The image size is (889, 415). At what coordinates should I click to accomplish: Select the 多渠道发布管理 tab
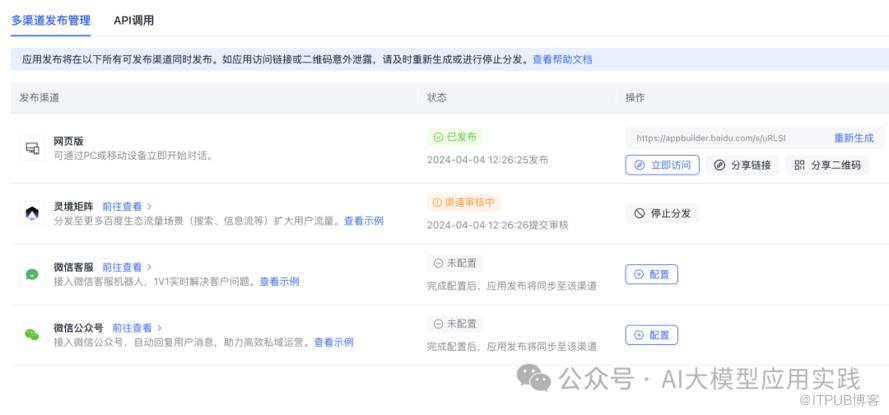[51, 20]
